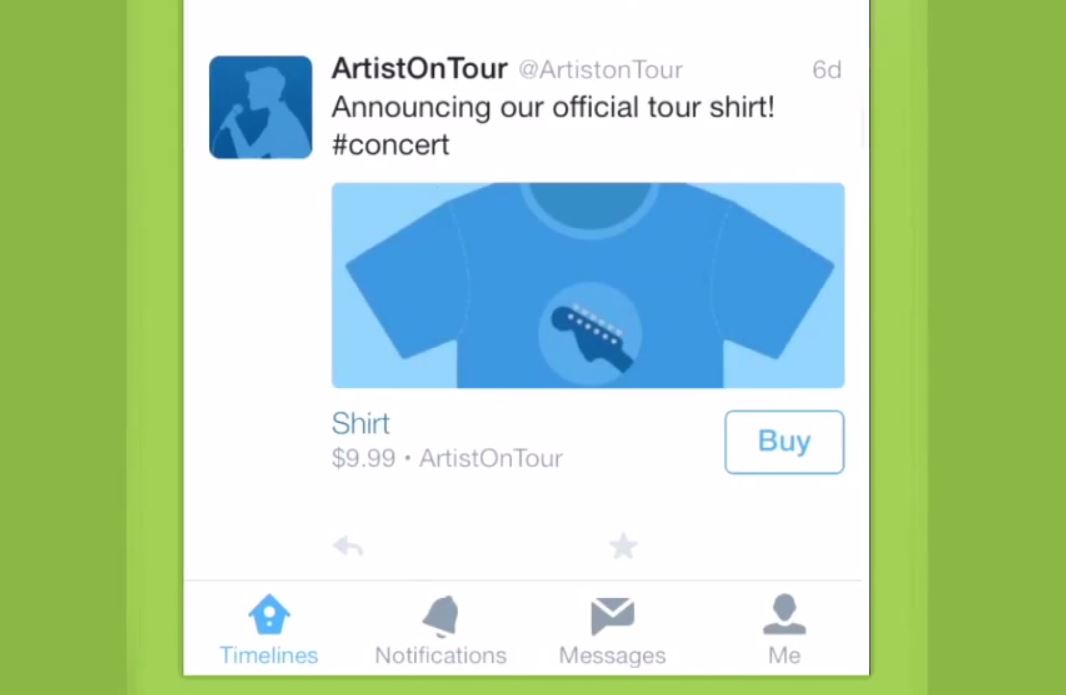Favorite the tweet with the star icon

(623, 546)
